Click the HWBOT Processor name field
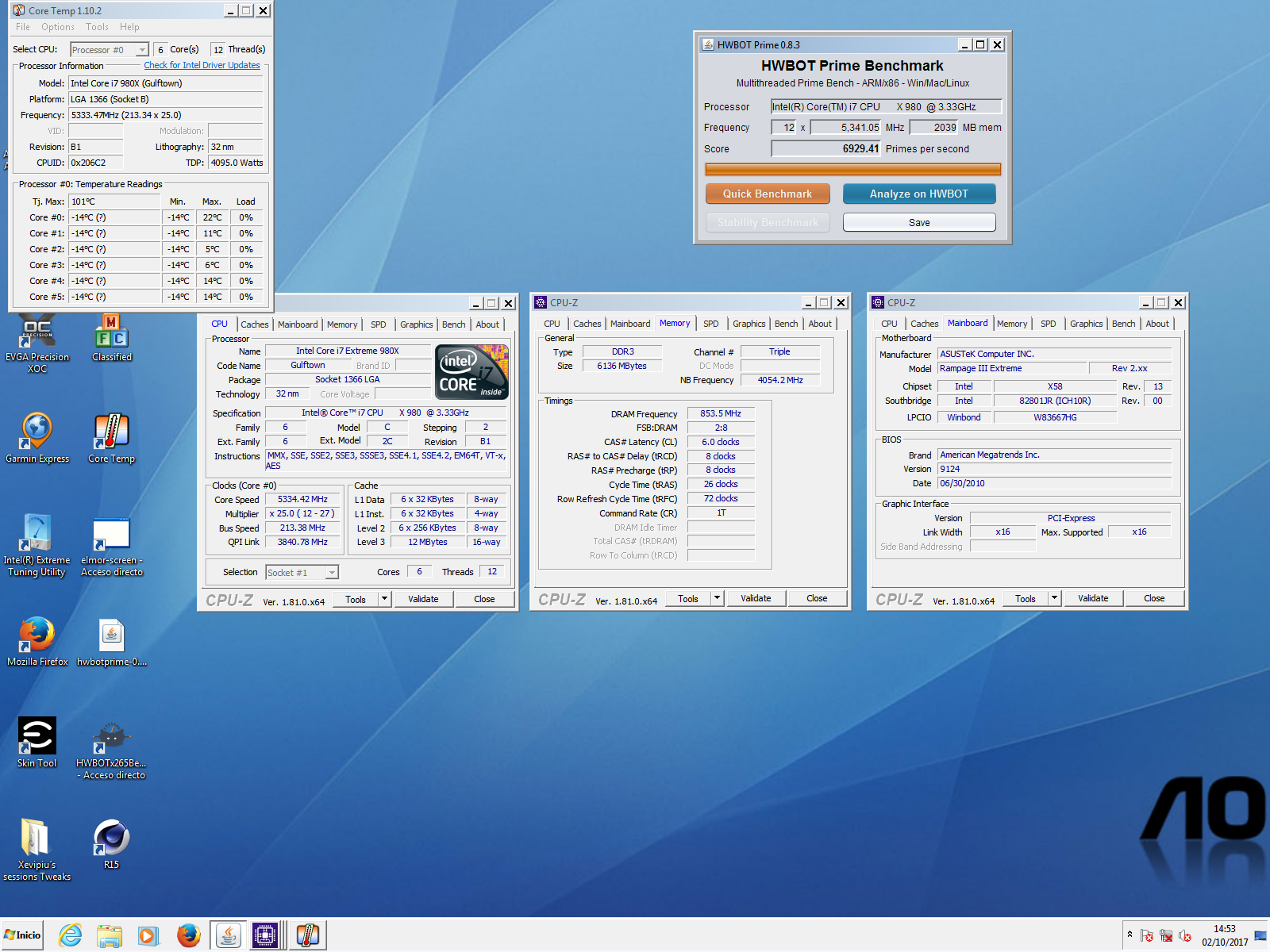This screenshot has height=952, width=1270. tap(887, 106)
